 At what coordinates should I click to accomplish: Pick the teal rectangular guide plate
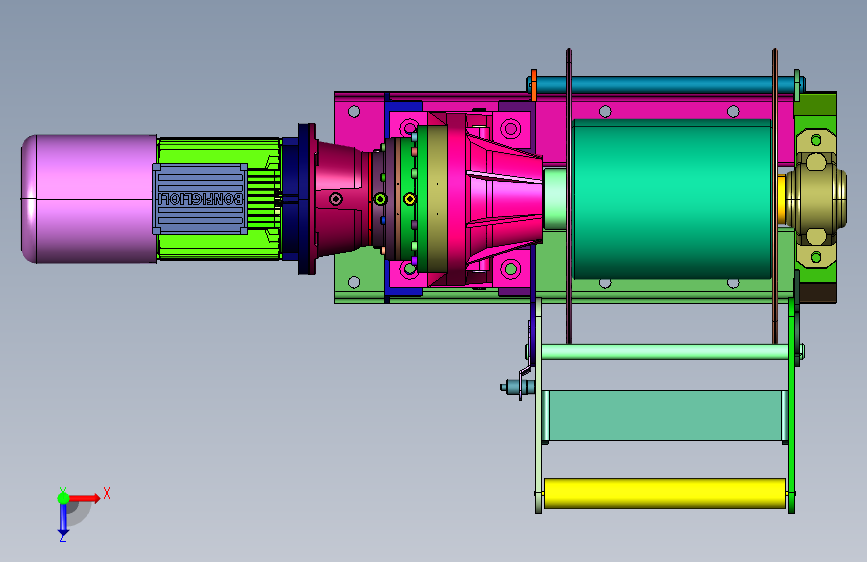tap(665, 415)
